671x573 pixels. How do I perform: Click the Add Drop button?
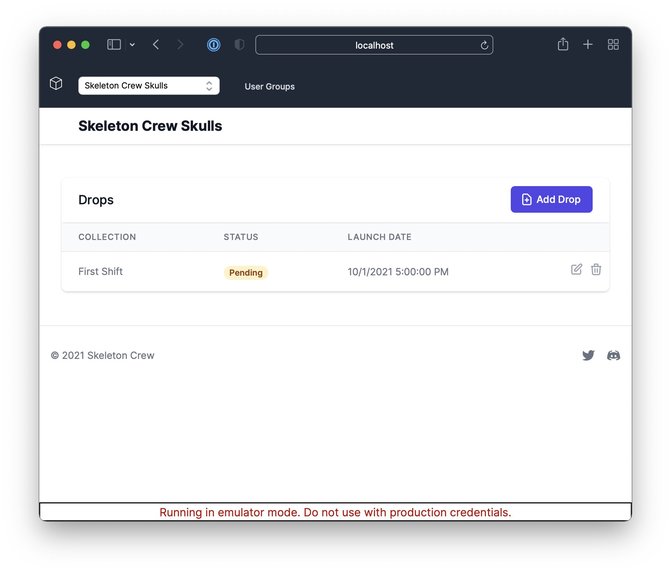coord(551,199)
